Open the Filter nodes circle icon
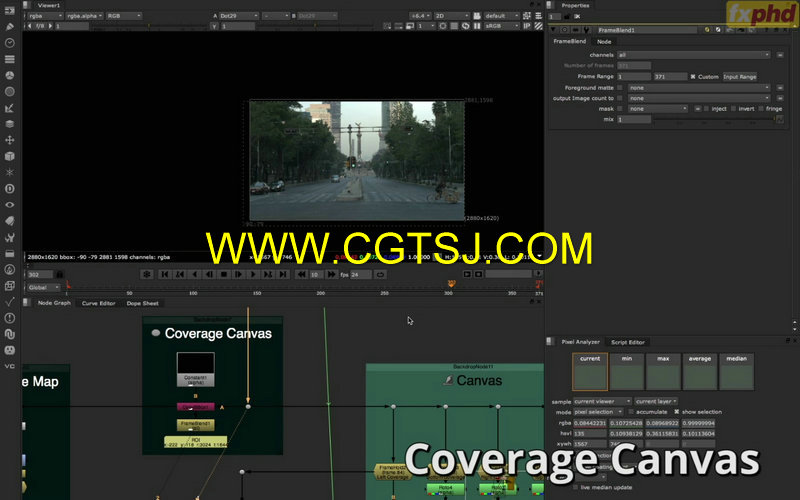Viewport: 800px width, 500px height. point(9,91)
